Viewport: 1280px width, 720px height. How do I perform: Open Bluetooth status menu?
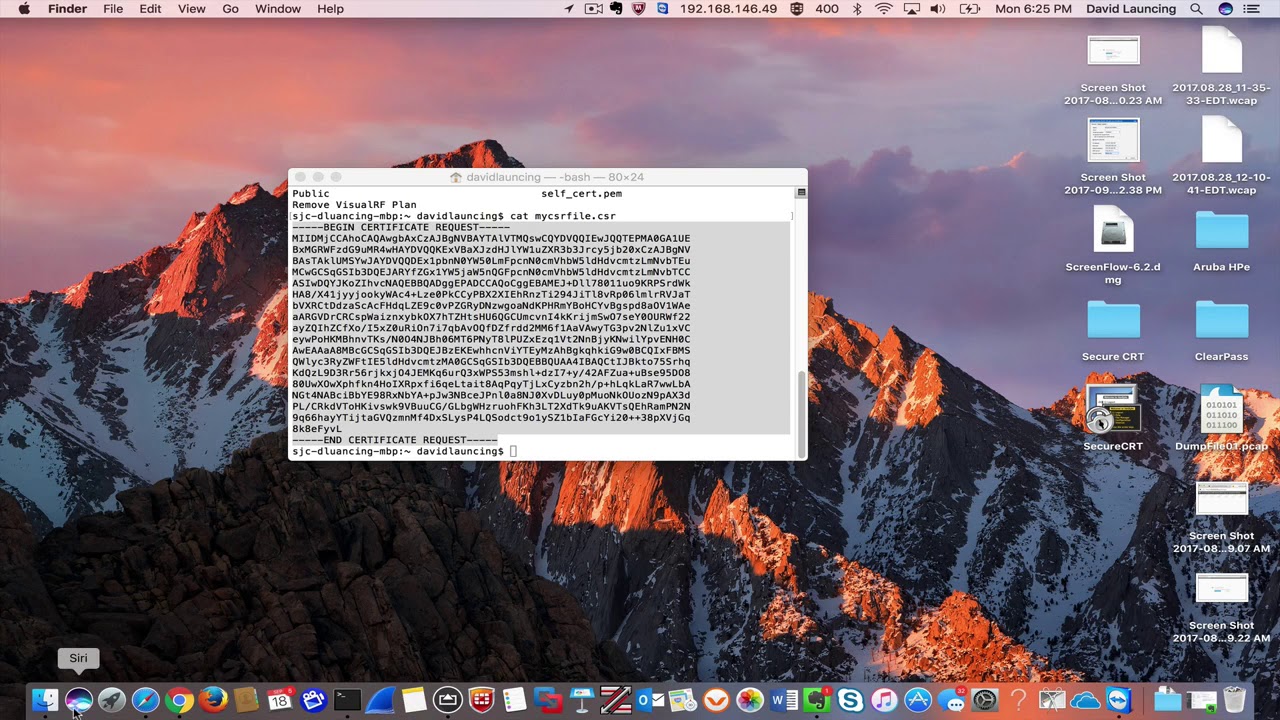pyautogui.click(x=857, y=9)
